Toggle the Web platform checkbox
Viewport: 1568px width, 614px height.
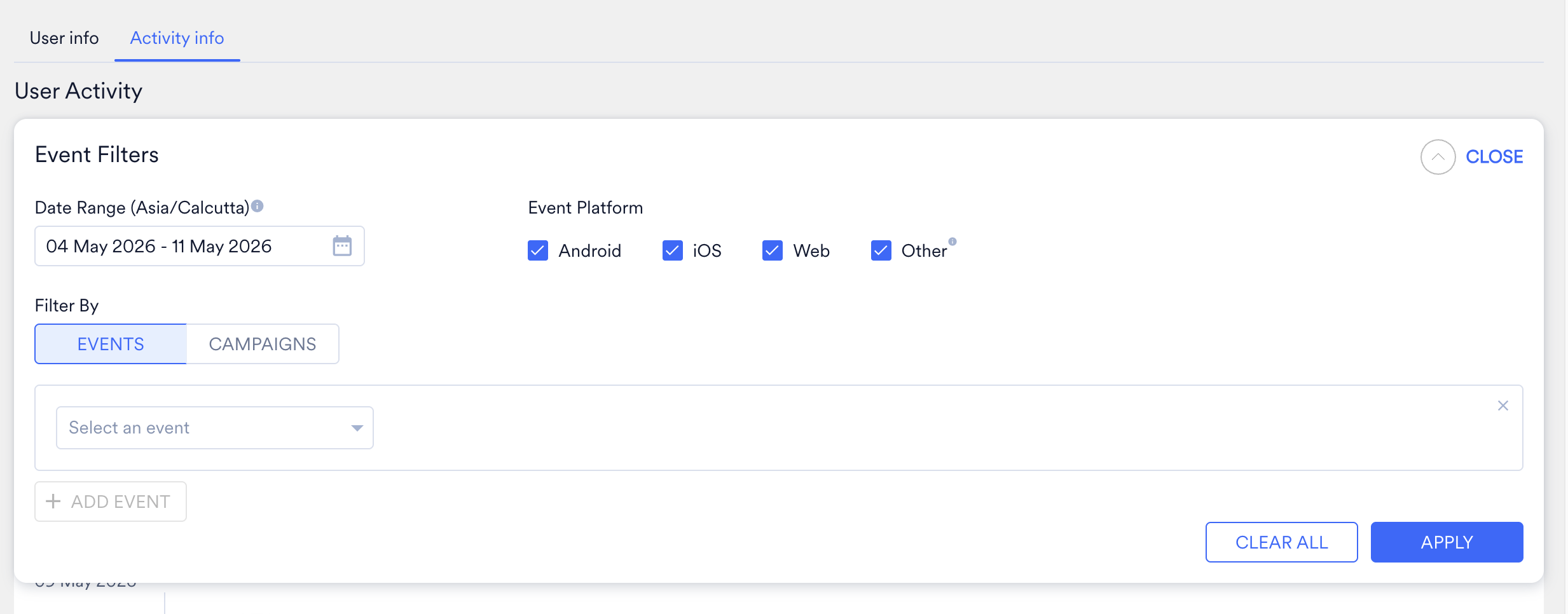pyautogui.click(x=773, y=250)
